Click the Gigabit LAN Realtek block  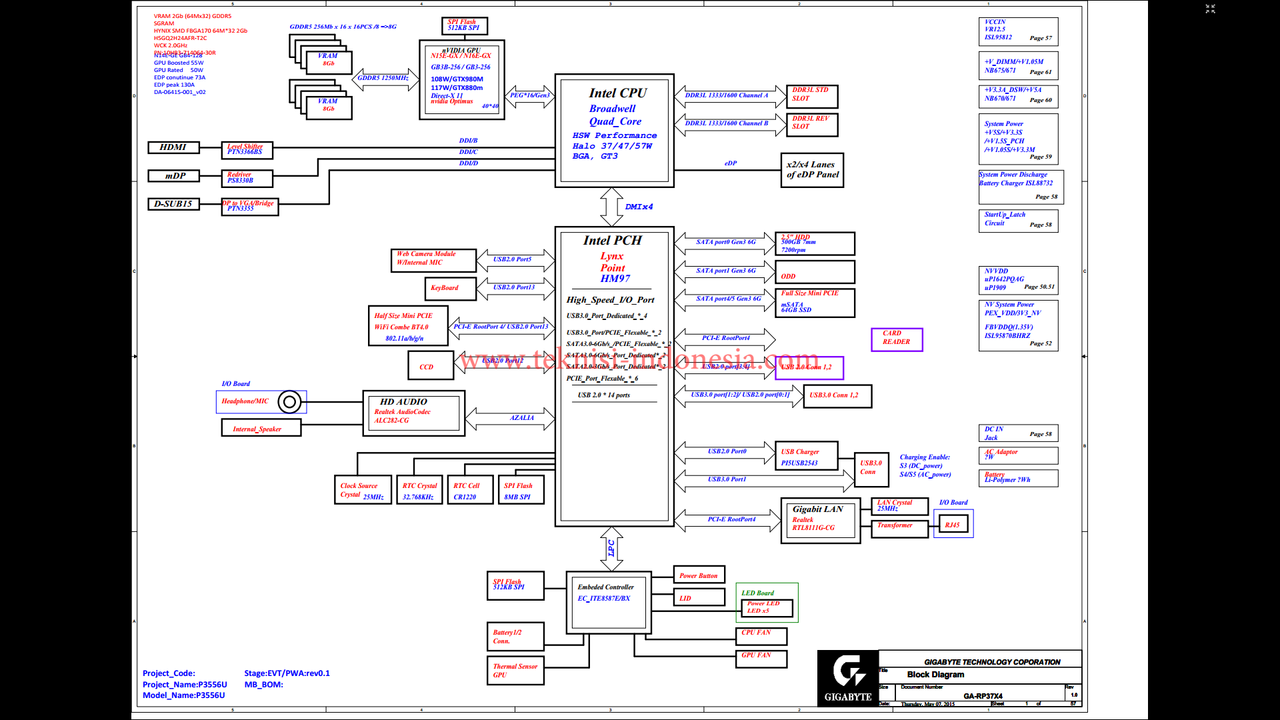pos(820,521)
